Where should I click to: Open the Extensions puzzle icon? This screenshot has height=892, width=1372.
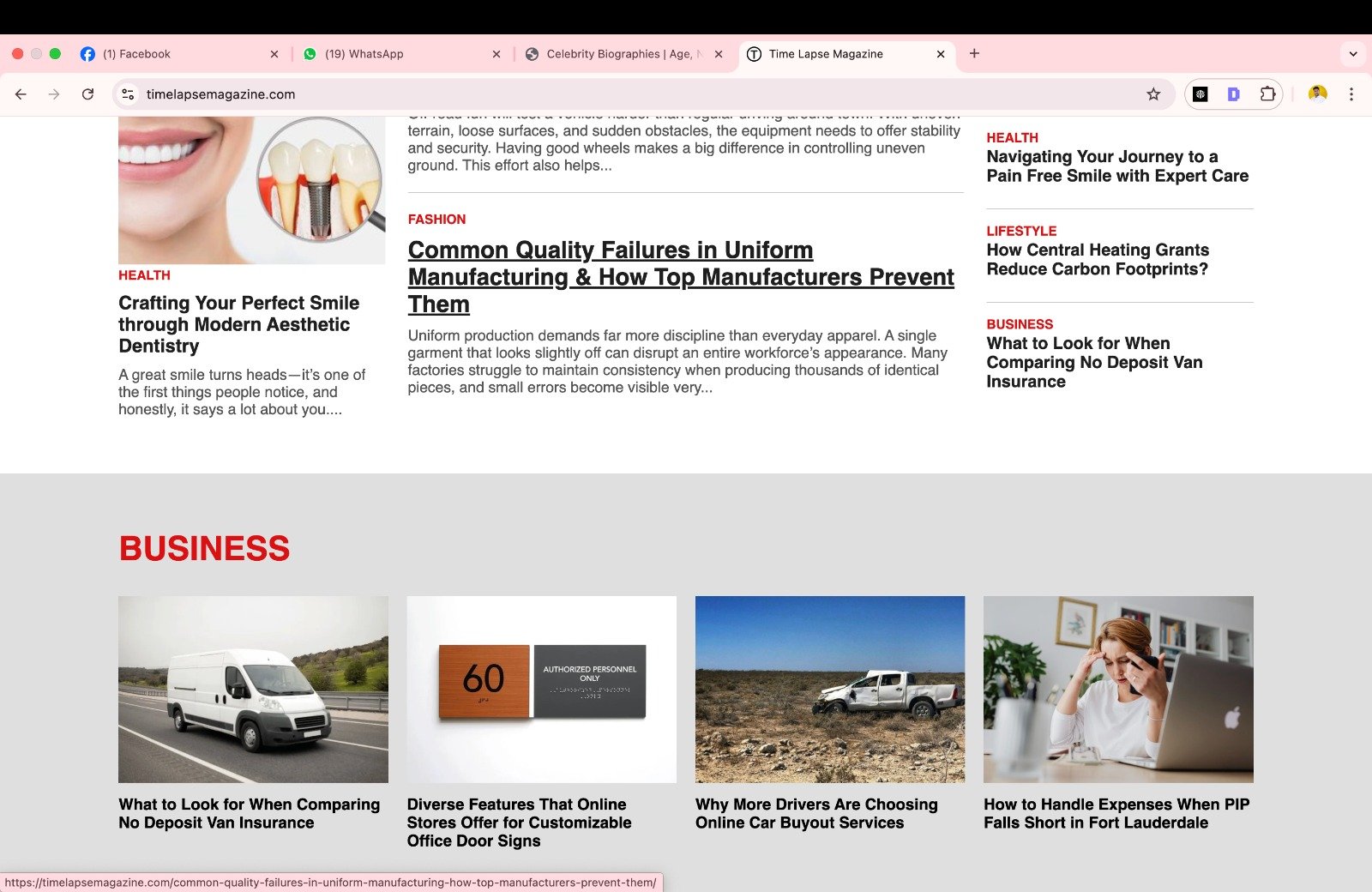(x=1267, y=94)
